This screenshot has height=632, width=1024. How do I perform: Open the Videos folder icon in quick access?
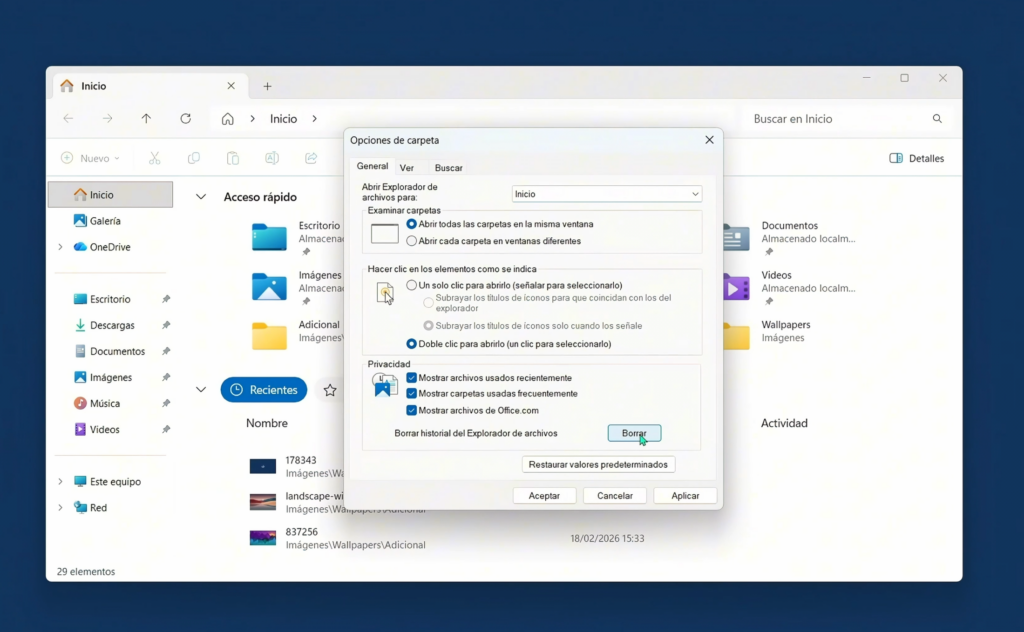coord(736,287)
